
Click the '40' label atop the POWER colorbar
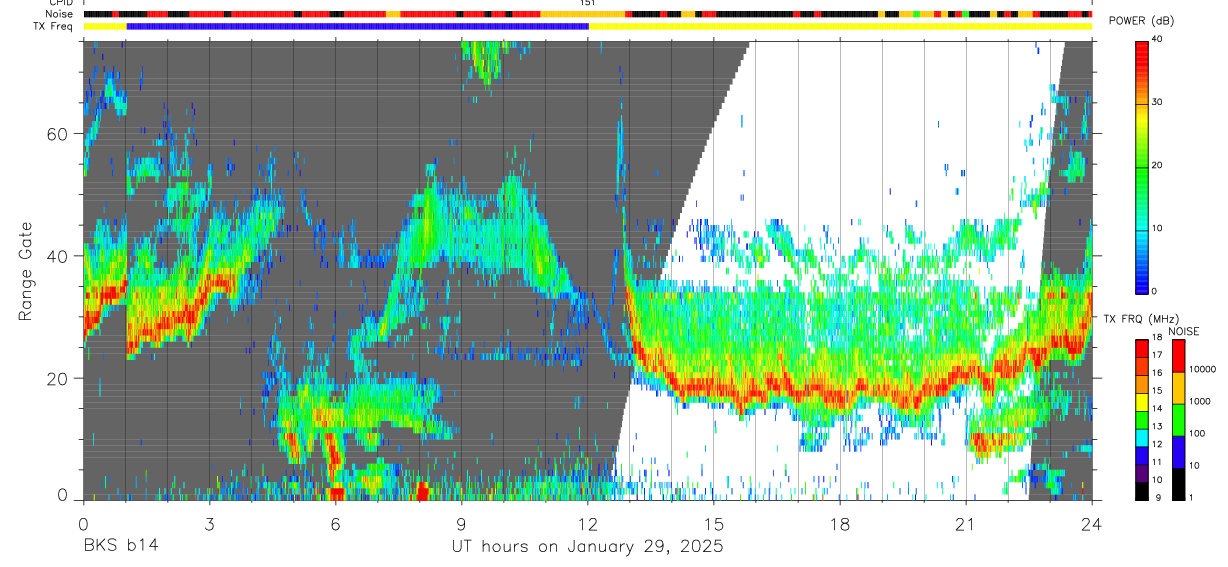(1158, 40)
